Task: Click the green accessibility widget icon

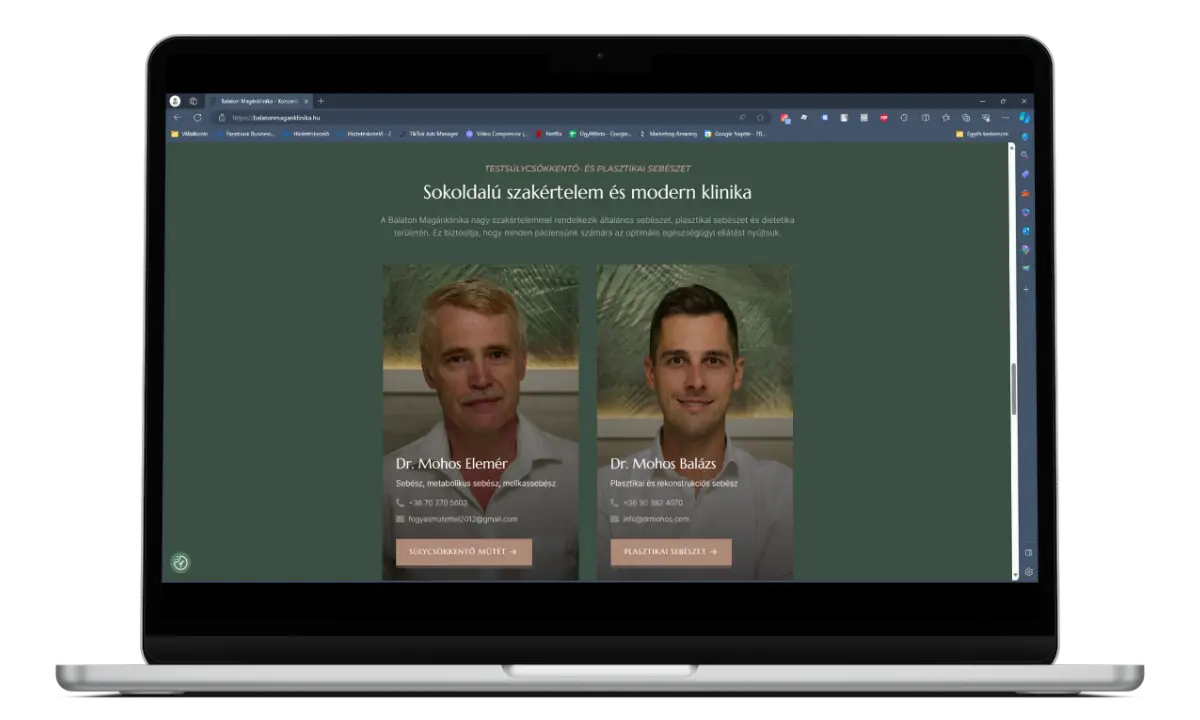Action: point(180,563)
